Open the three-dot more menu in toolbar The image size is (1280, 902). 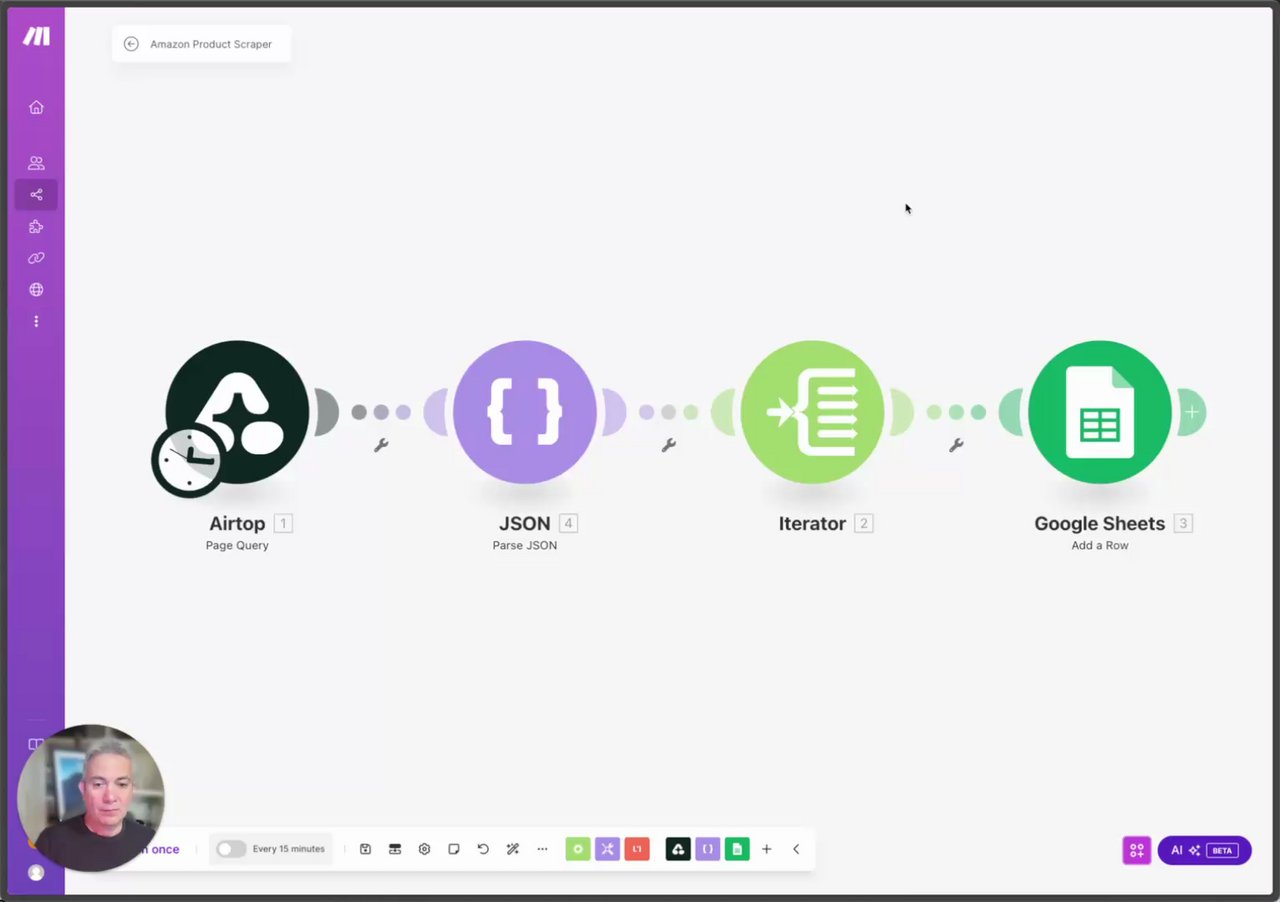pyautogui.click(x=542, y=849)
